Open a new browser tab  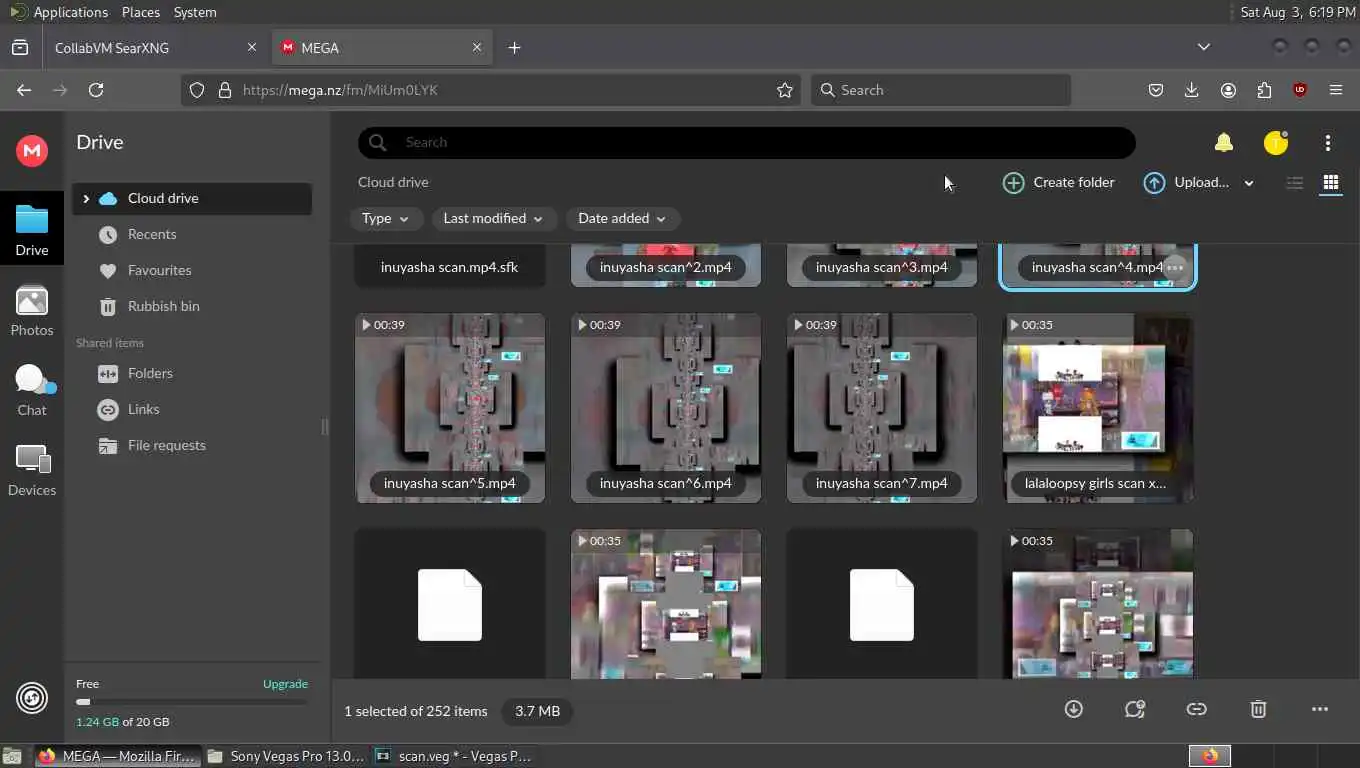[514, 48]
